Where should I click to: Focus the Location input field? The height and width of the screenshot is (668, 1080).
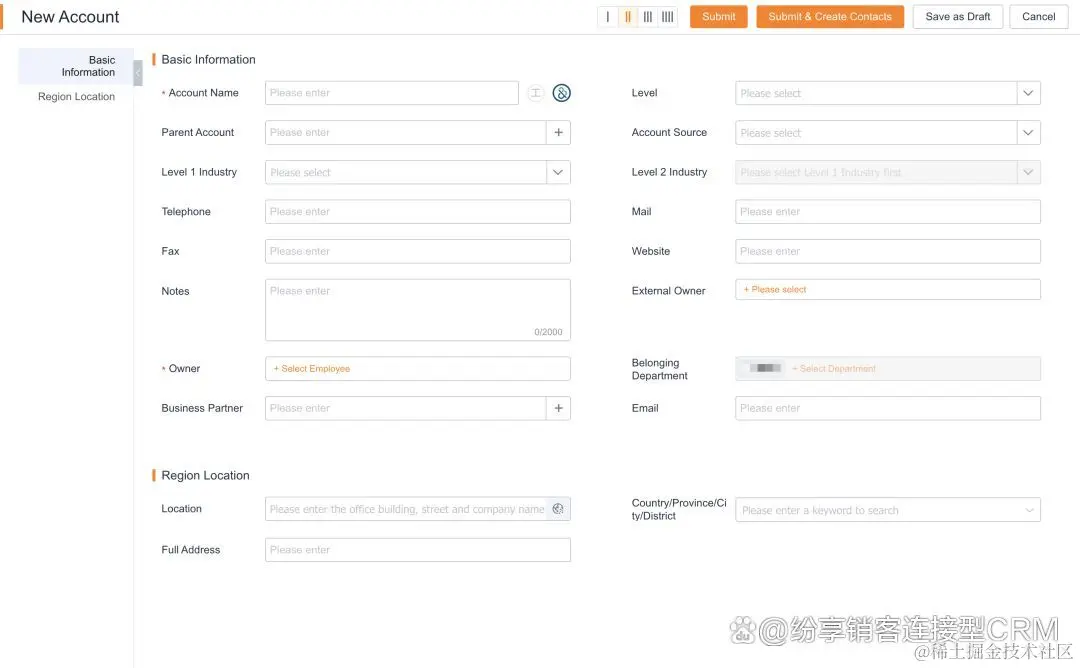point(406,509)
